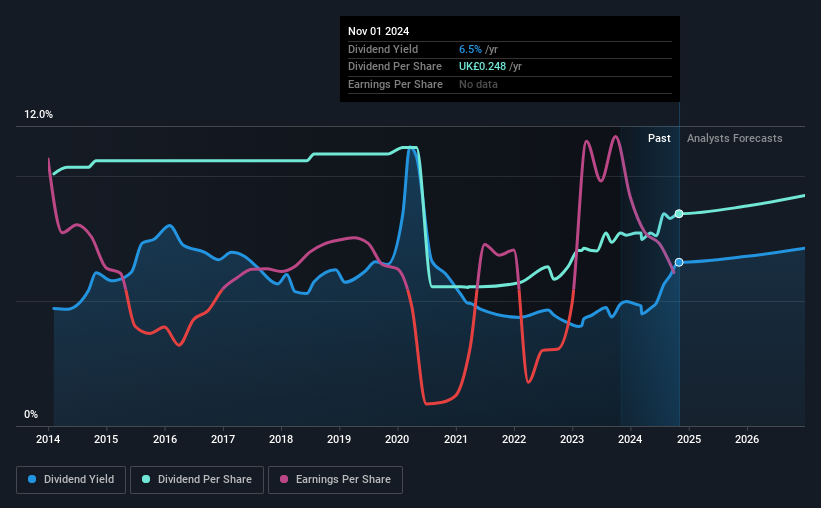Click the teal Dividend Per Share marker at Nov 2024
The width and height of the screenshot is (821, 508).
pyautogui.click(x=679, y=214)
